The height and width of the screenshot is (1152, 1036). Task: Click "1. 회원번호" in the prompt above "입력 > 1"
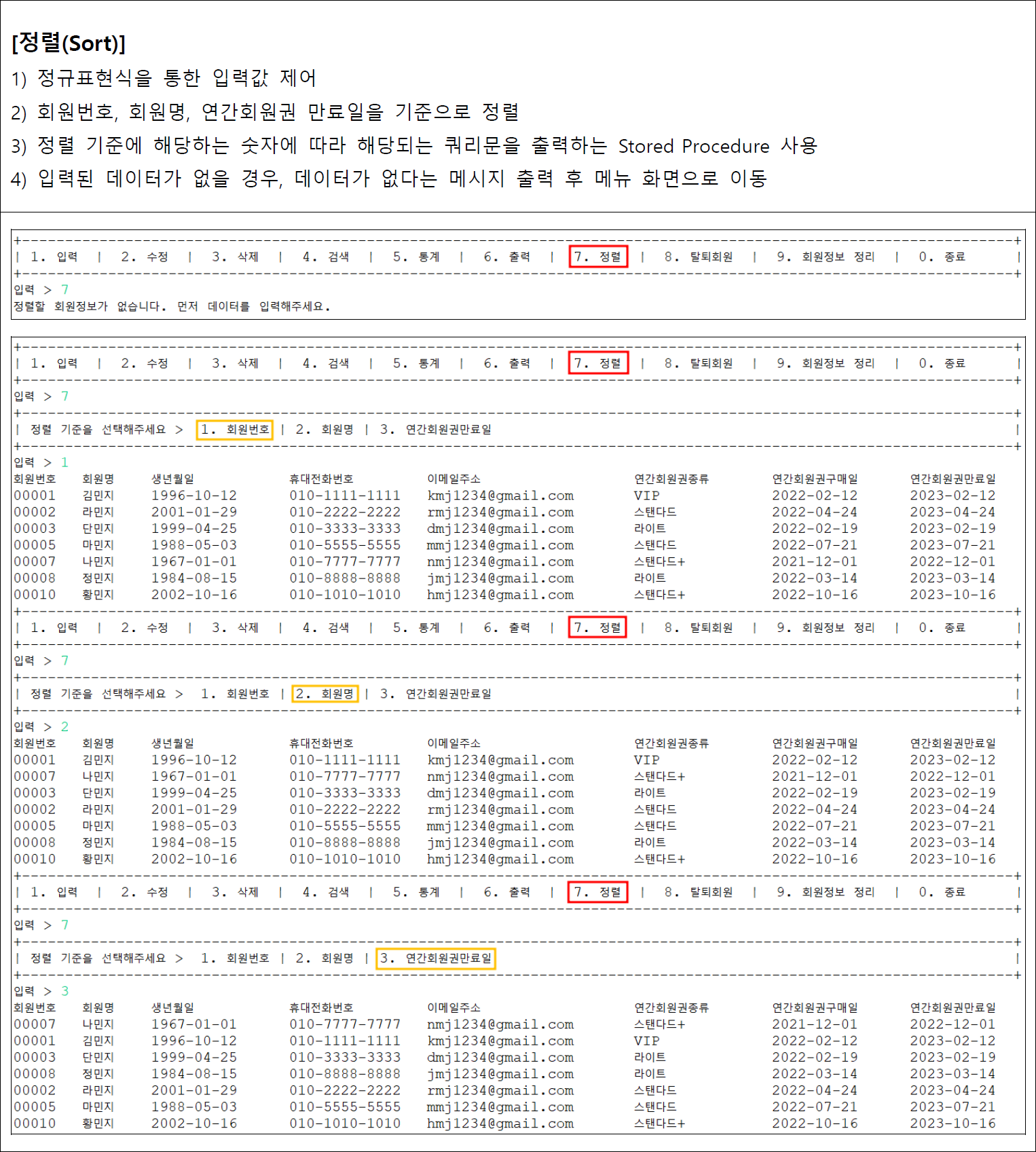(235, 430)
